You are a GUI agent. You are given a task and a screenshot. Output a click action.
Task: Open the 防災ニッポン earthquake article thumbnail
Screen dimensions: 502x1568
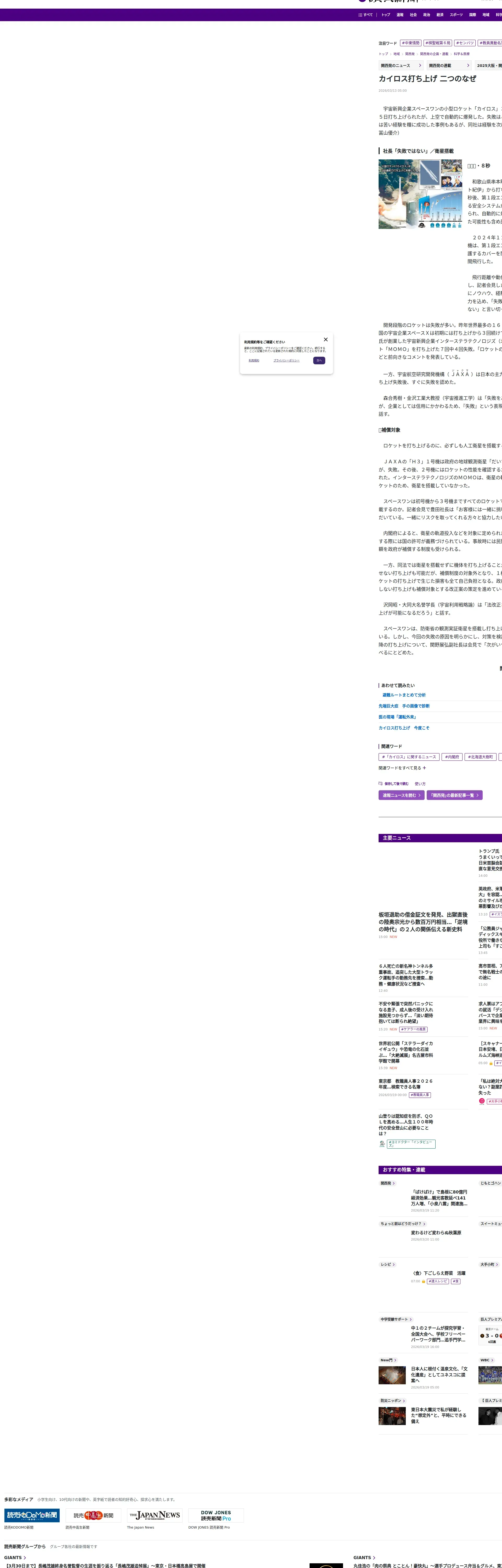[392, 1416]
